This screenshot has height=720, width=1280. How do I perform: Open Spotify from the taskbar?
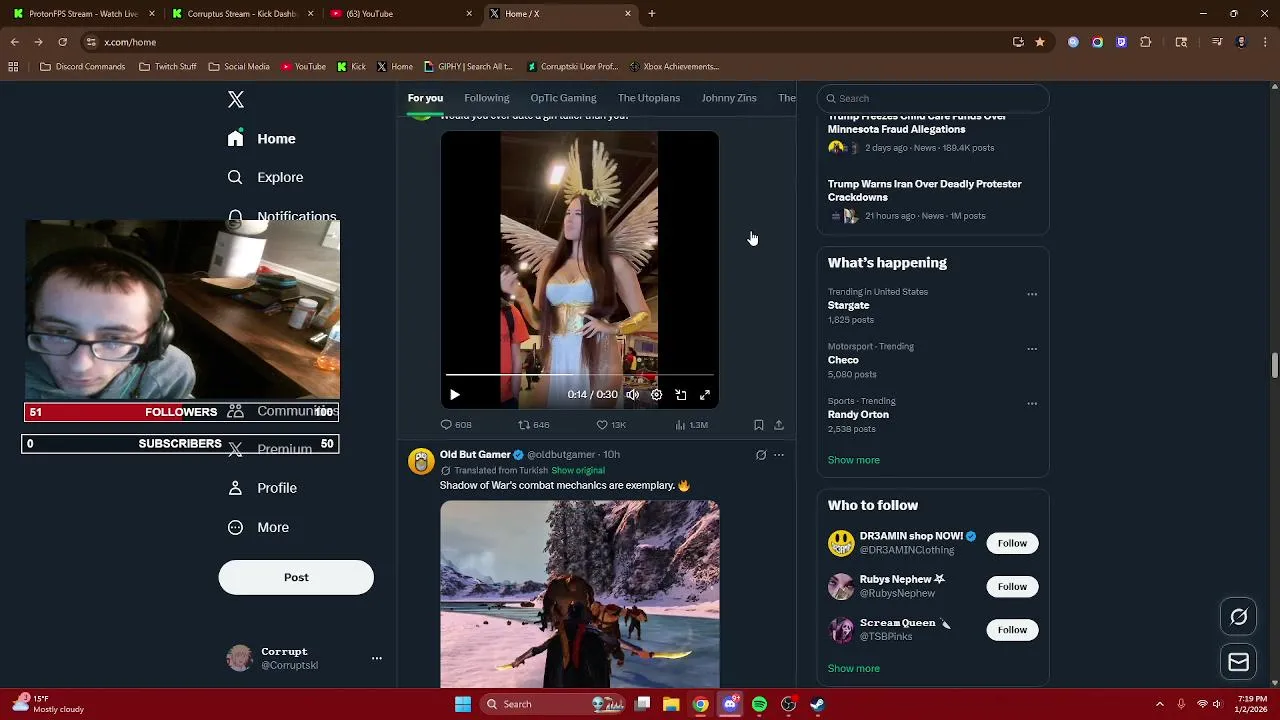pos(759,704)
